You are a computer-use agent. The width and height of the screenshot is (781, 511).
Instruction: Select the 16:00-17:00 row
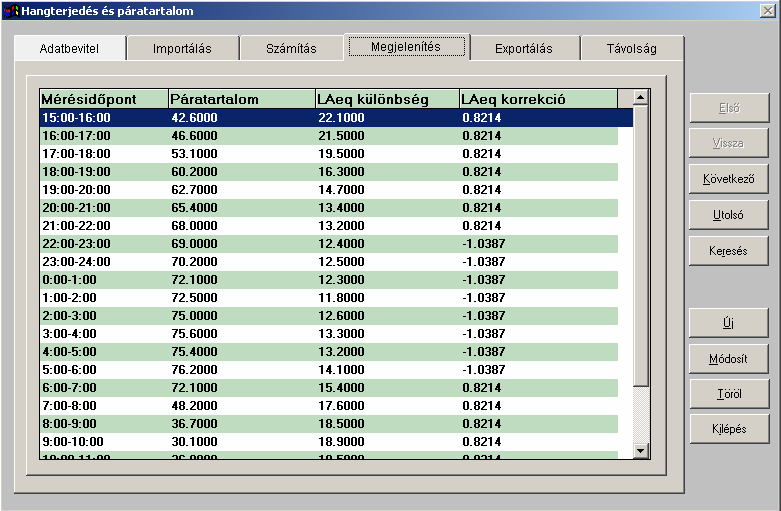(x=329, y=135)
